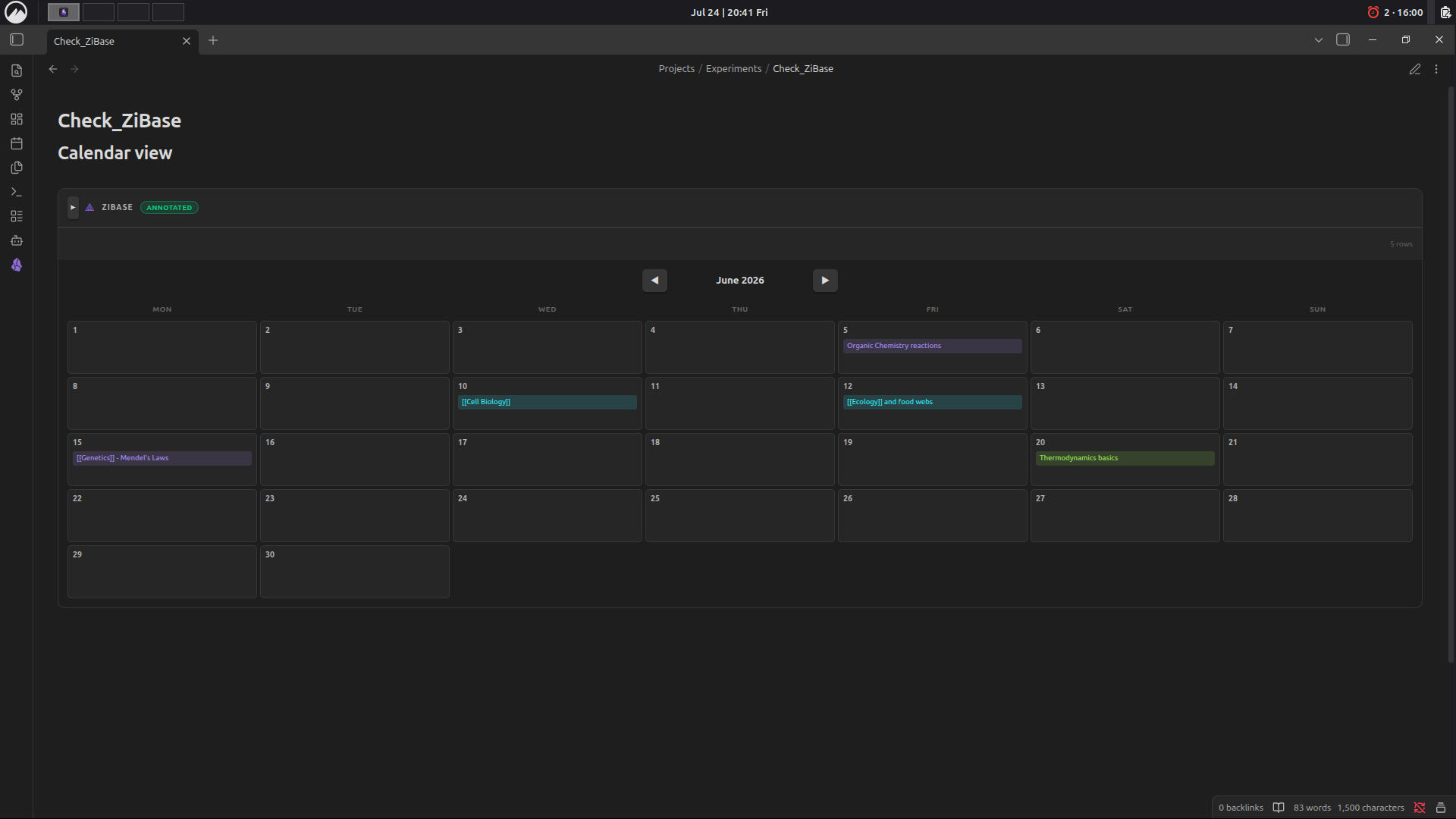The image size is (1456, 819).
Task: Select calendar day 30 cell
Action: [354, 572]
